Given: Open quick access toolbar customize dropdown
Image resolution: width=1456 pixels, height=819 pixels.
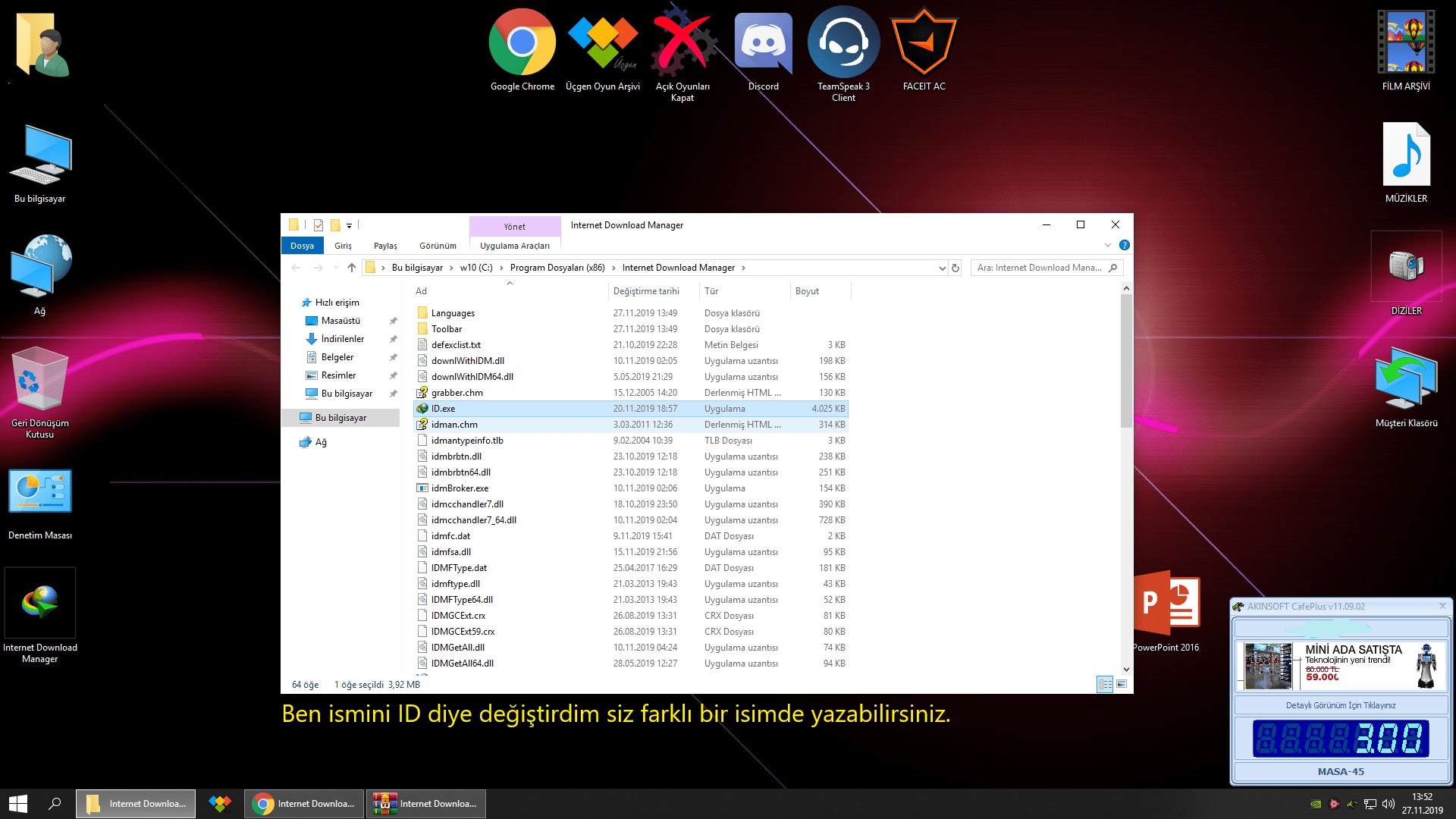Looking at the screenshot, I should pyautogui.click(x=350, y=225).
